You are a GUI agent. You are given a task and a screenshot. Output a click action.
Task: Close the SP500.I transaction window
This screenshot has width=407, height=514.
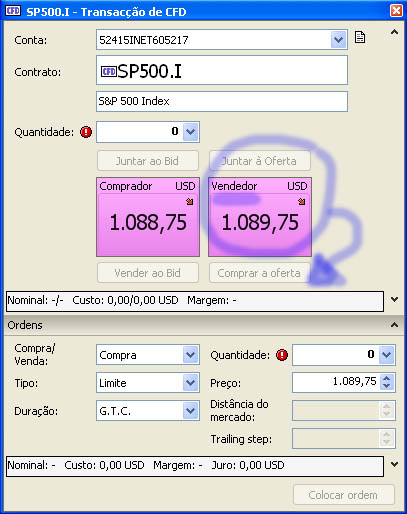[x=396, y=11]
